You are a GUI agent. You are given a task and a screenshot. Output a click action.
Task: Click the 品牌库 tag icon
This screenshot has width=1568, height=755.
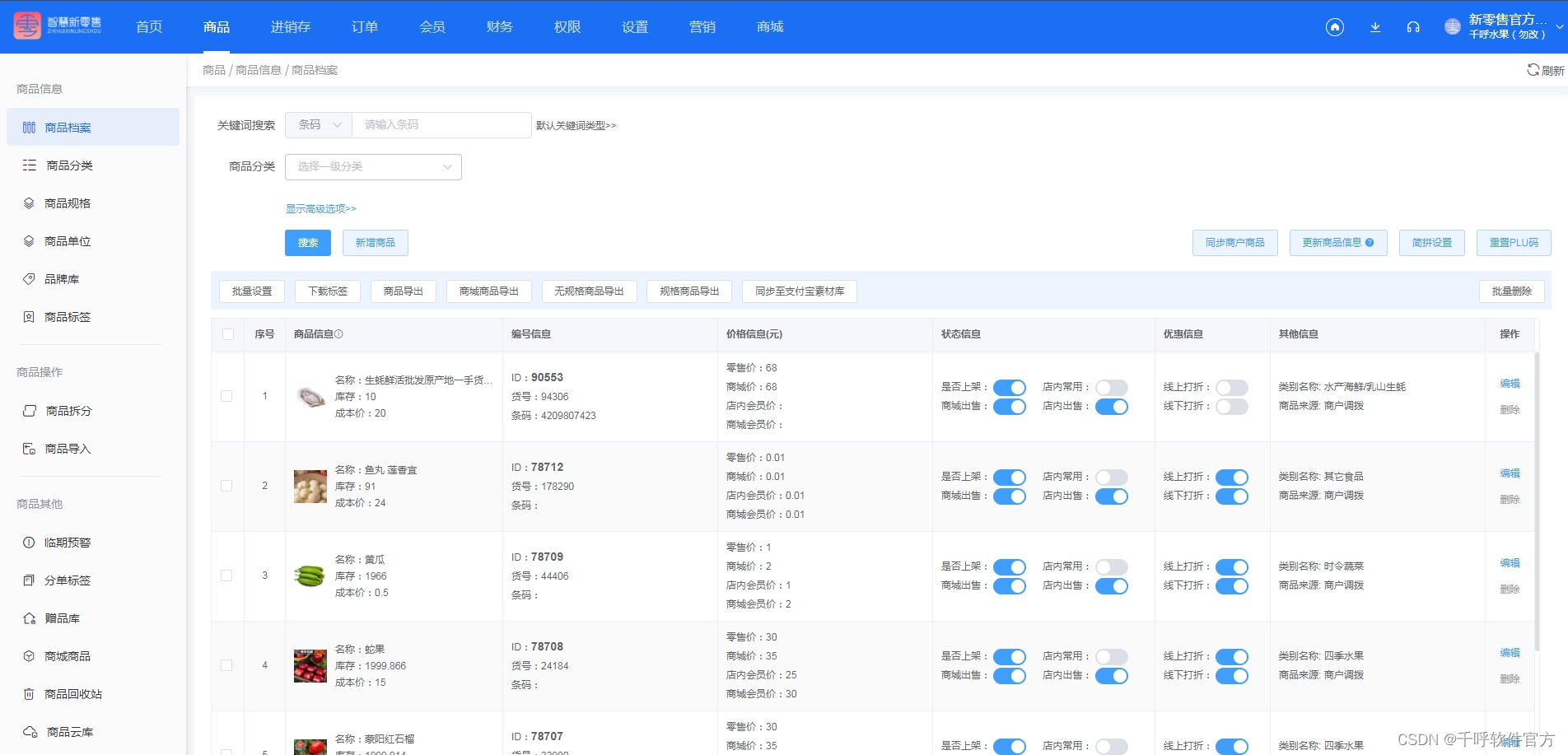[29, 279]
